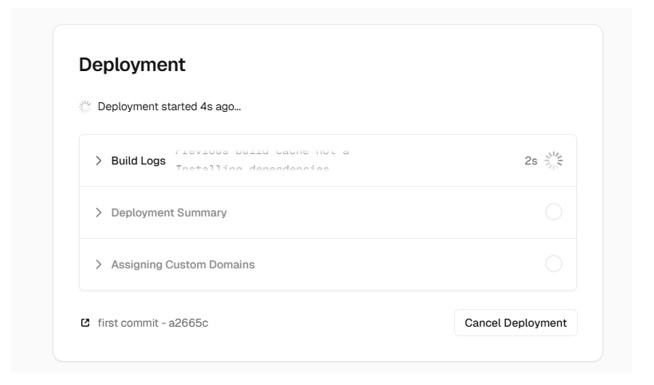Click the Deployment started 4s ago status text

169,107
